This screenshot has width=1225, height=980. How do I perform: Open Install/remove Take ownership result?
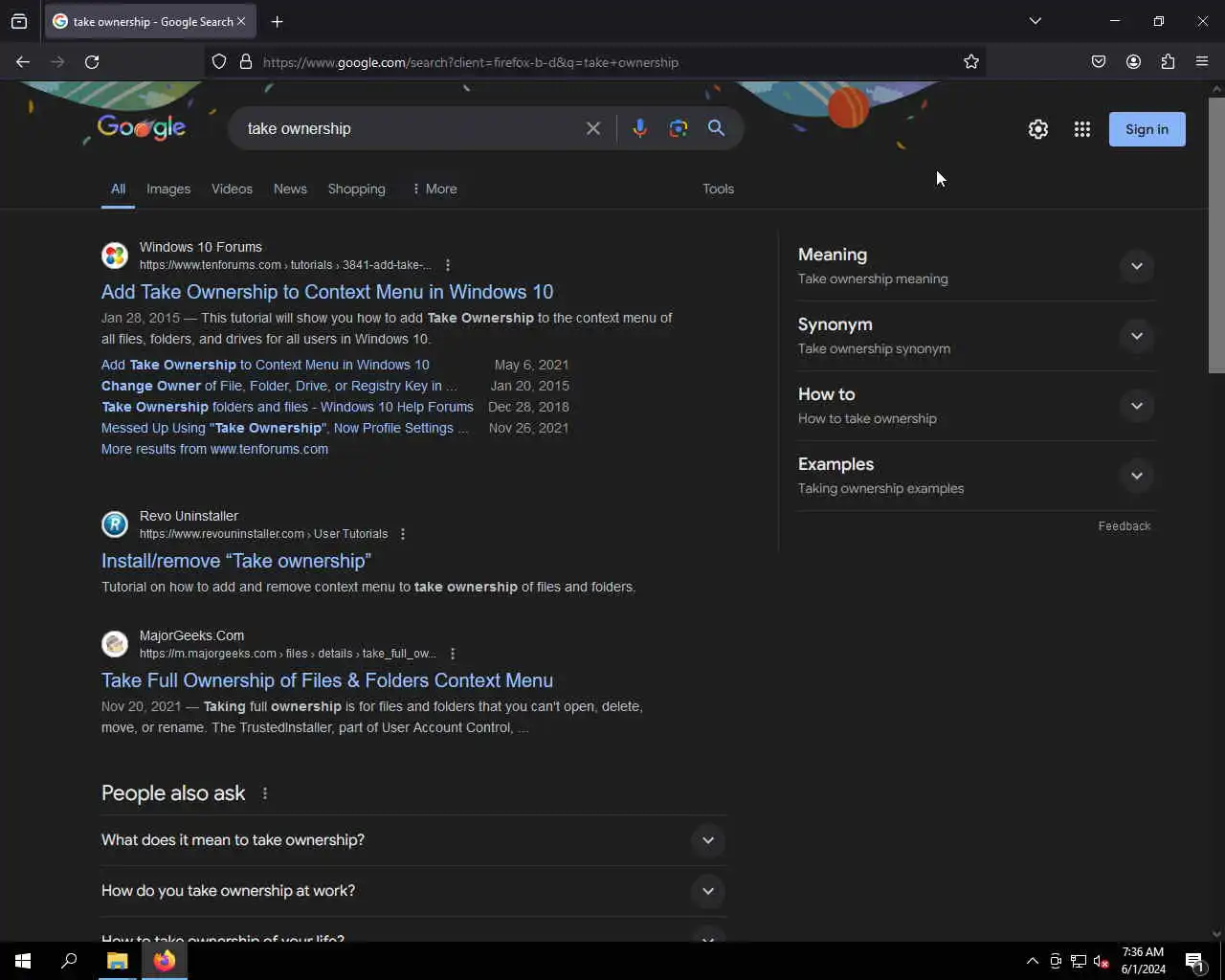[x=236, y=561]
